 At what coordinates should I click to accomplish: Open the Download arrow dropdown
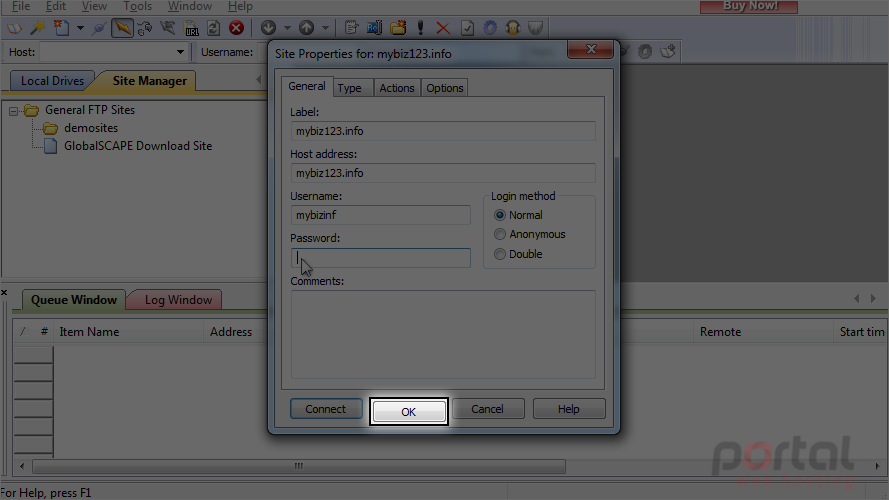coord(287,27)
